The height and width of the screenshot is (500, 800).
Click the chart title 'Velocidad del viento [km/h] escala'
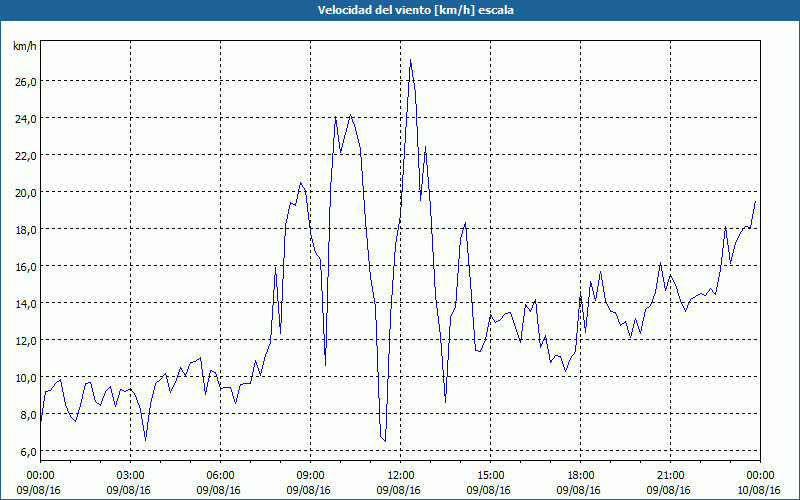click(x=415, y=10)
